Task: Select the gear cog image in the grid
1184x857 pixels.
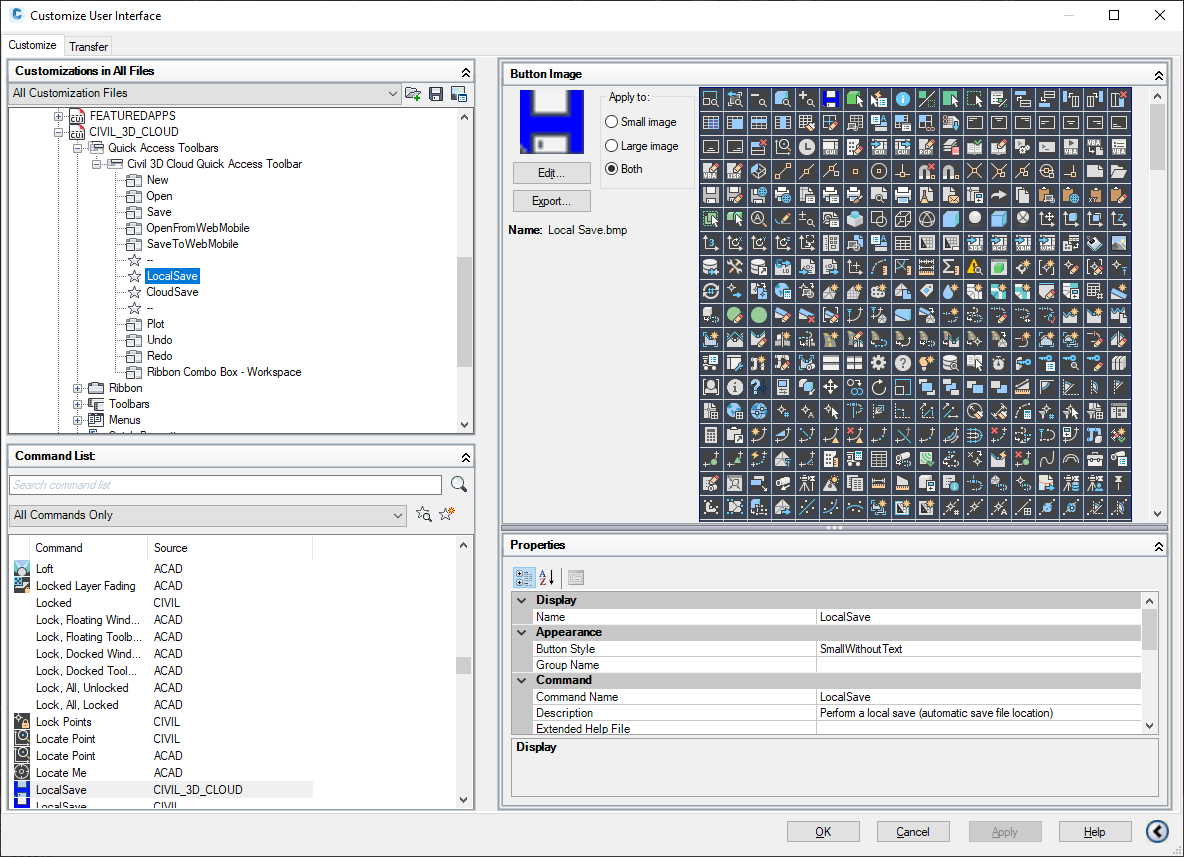Action: coord(878,363)
